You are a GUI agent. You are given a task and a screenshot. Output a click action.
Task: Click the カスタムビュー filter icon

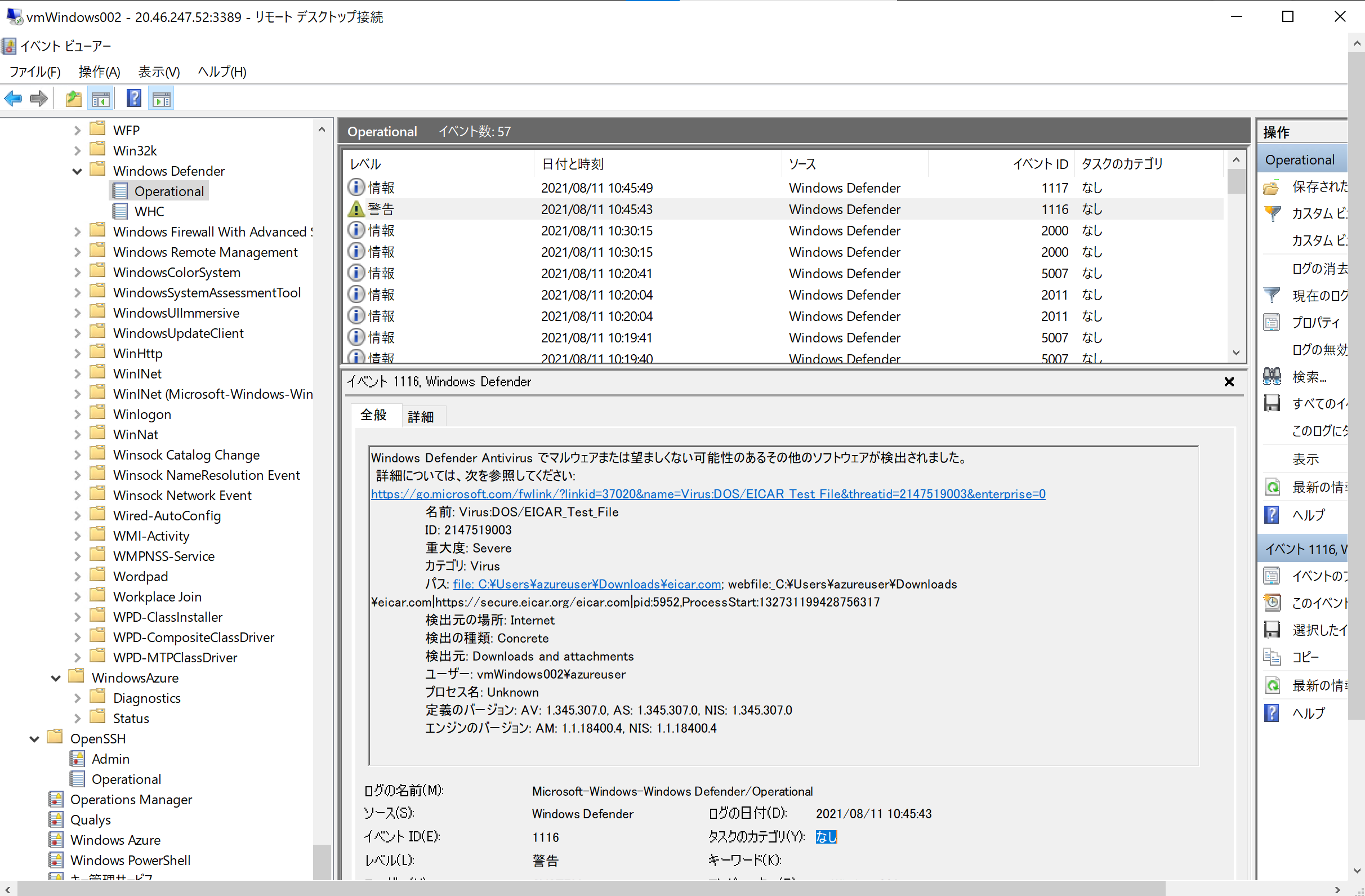[1272, 213]
